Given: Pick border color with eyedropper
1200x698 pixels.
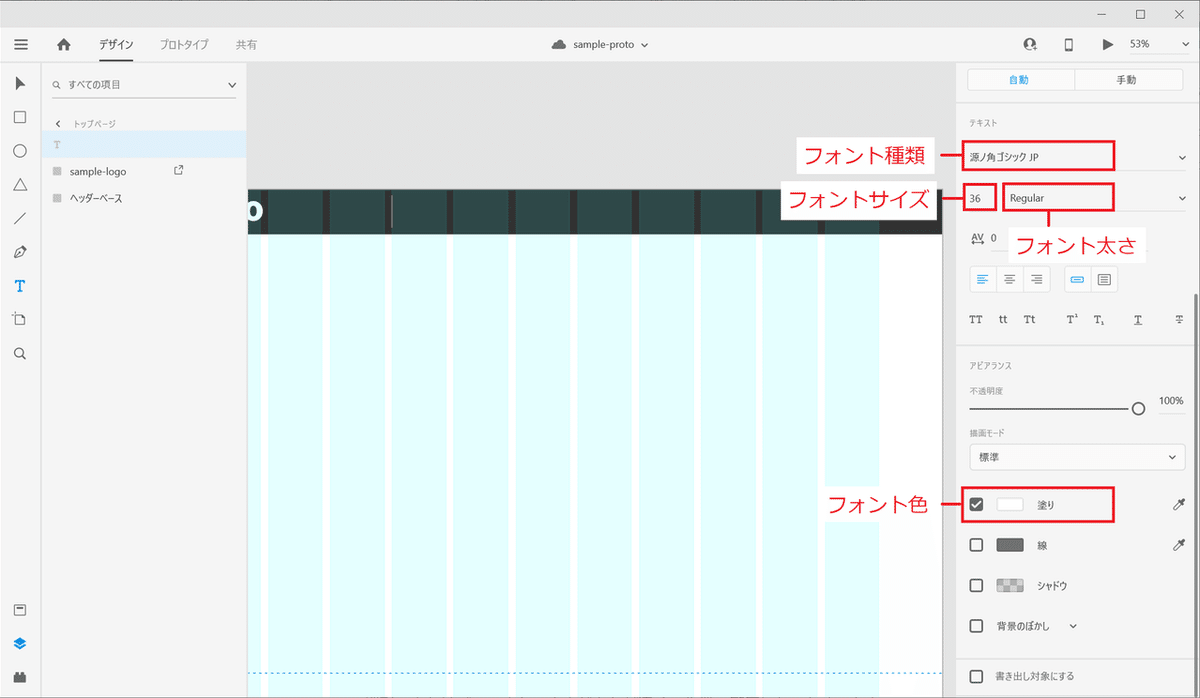Looking at the screenshot, I should tap(1179, 545).
